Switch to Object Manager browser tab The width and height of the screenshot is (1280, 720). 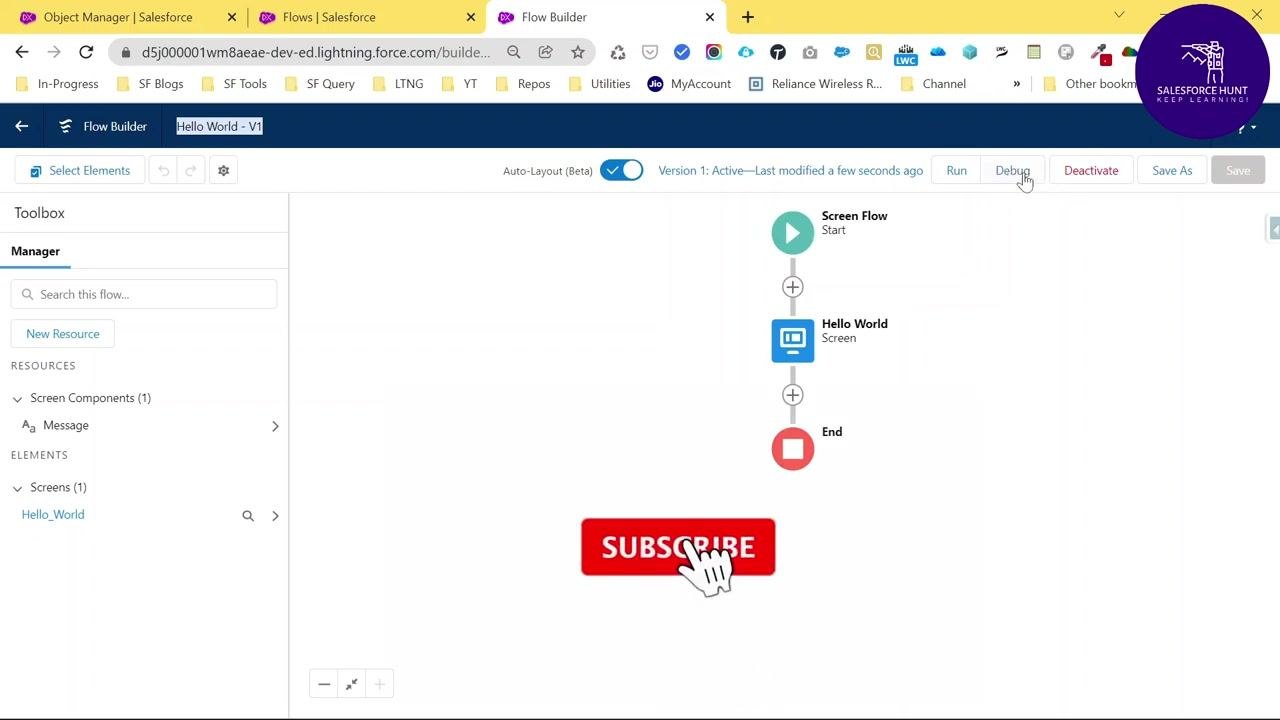[x=127, y=17]
